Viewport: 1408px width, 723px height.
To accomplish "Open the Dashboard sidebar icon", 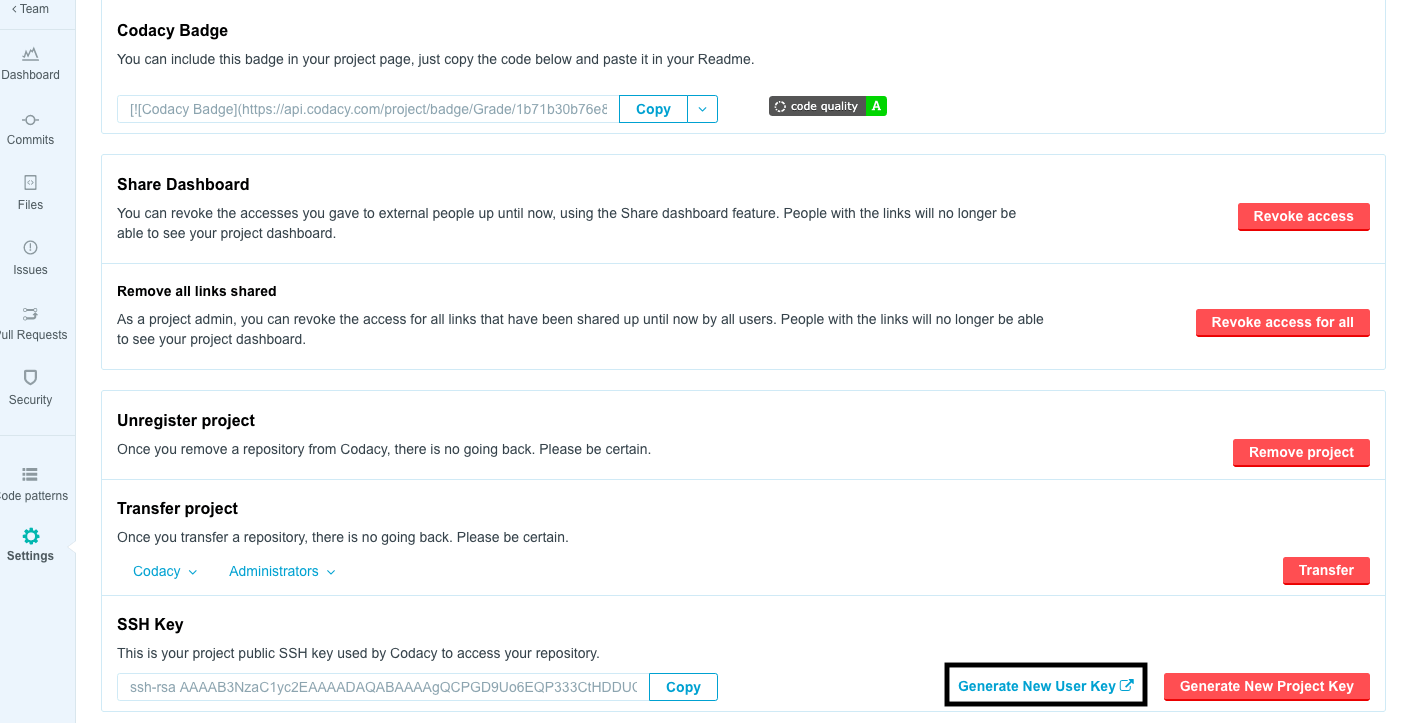I will 30,53.
